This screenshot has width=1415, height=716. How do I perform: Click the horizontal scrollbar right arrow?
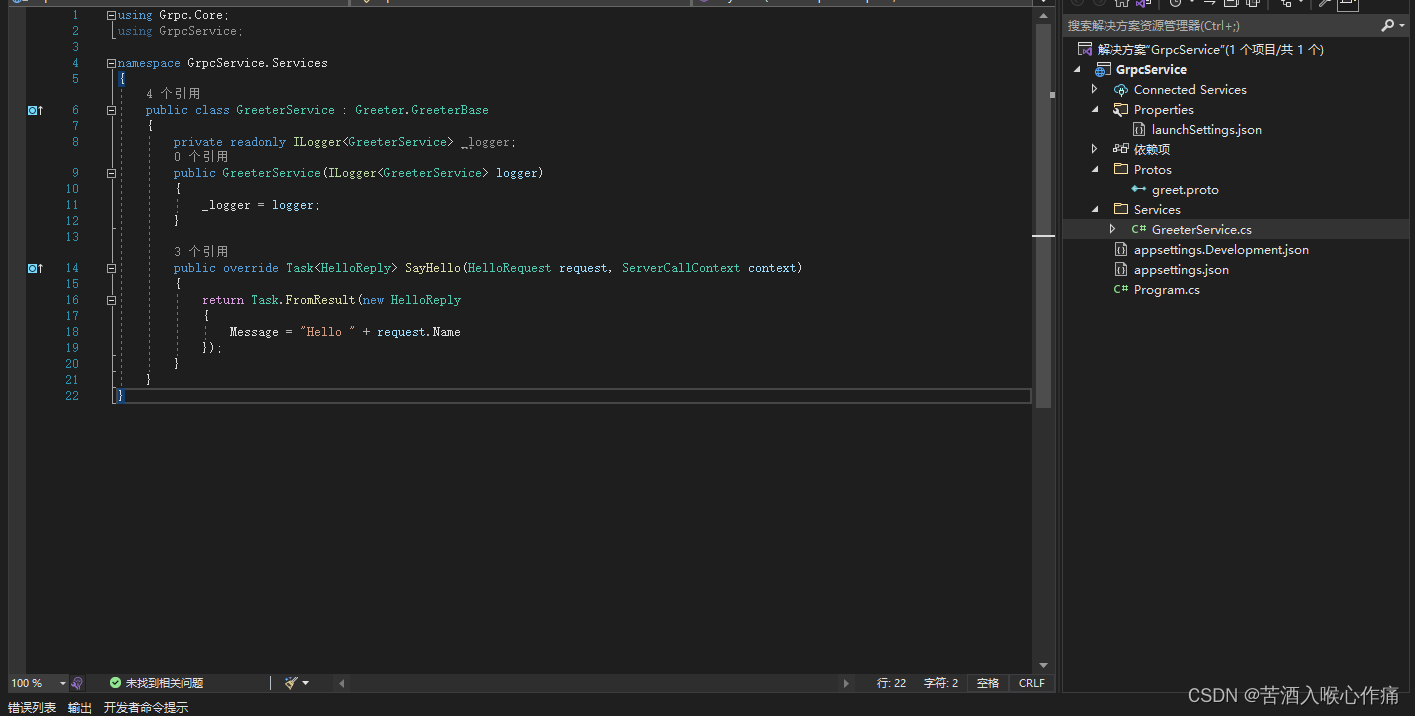click(x=846, y=683)
